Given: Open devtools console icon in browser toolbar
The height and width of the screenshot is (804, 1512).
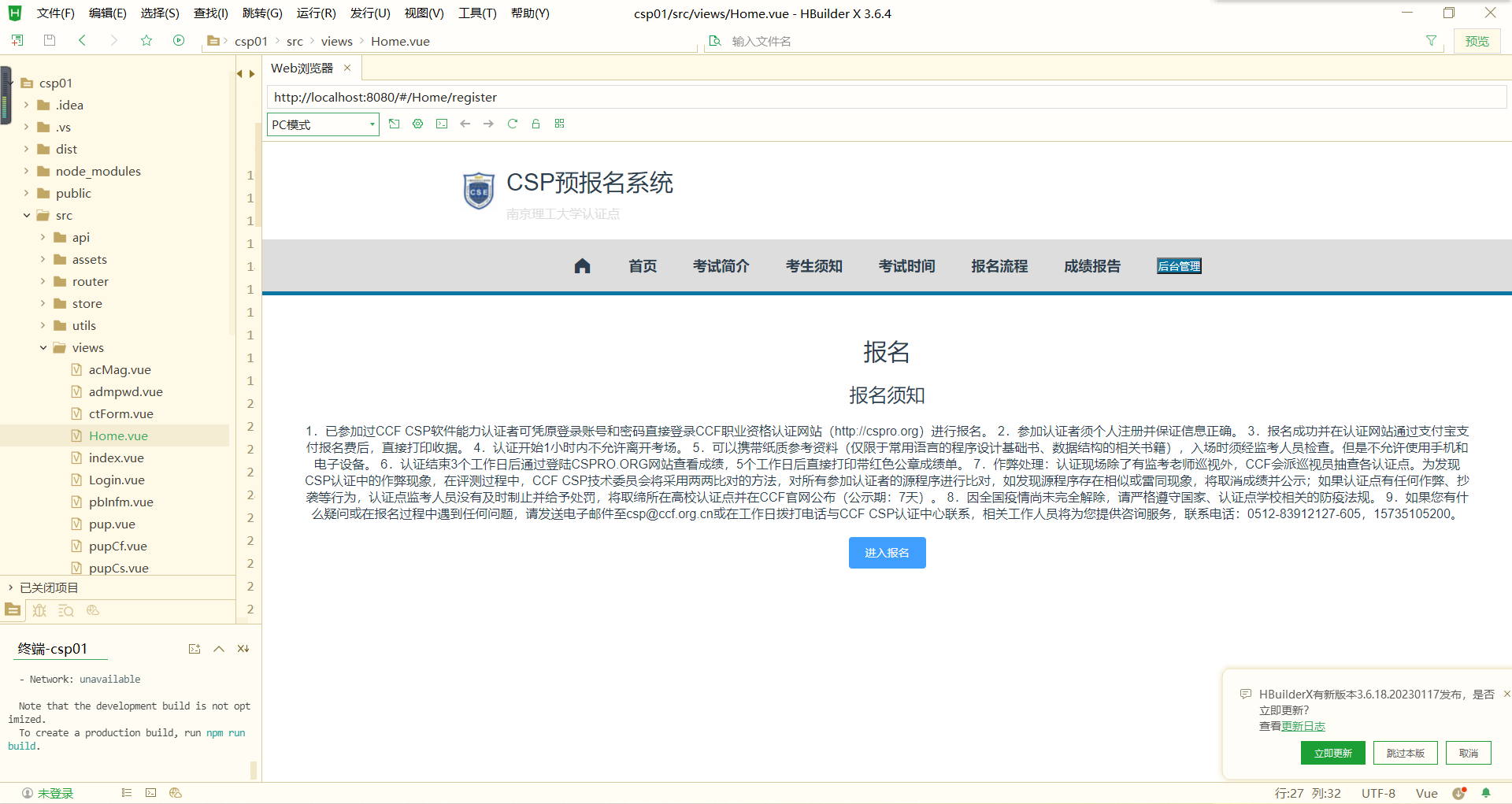Looking at the screenshot, I should 442,124.
